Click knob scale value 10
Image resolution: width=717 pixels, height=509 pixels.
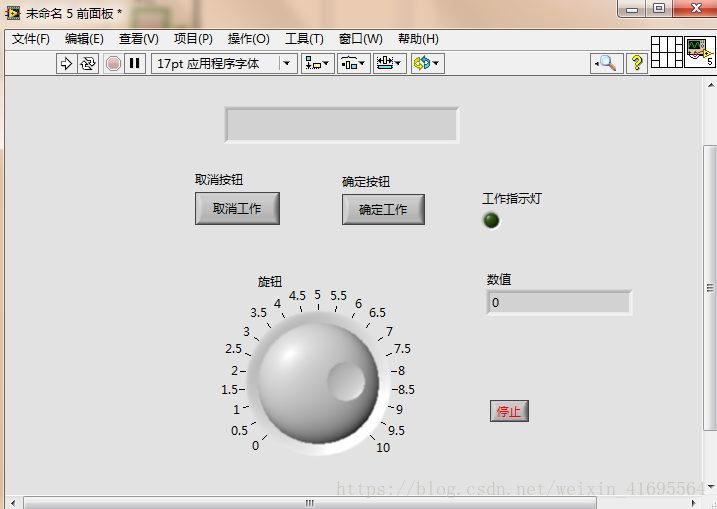(383, 448)
